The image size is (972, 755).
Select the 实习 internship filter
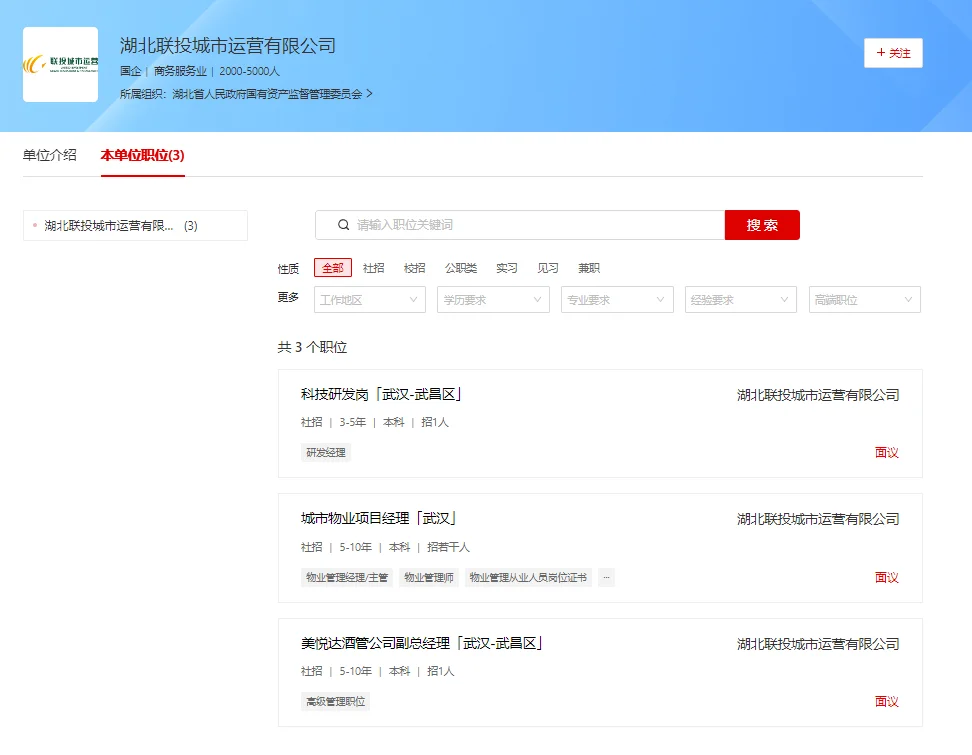point(508,268)
